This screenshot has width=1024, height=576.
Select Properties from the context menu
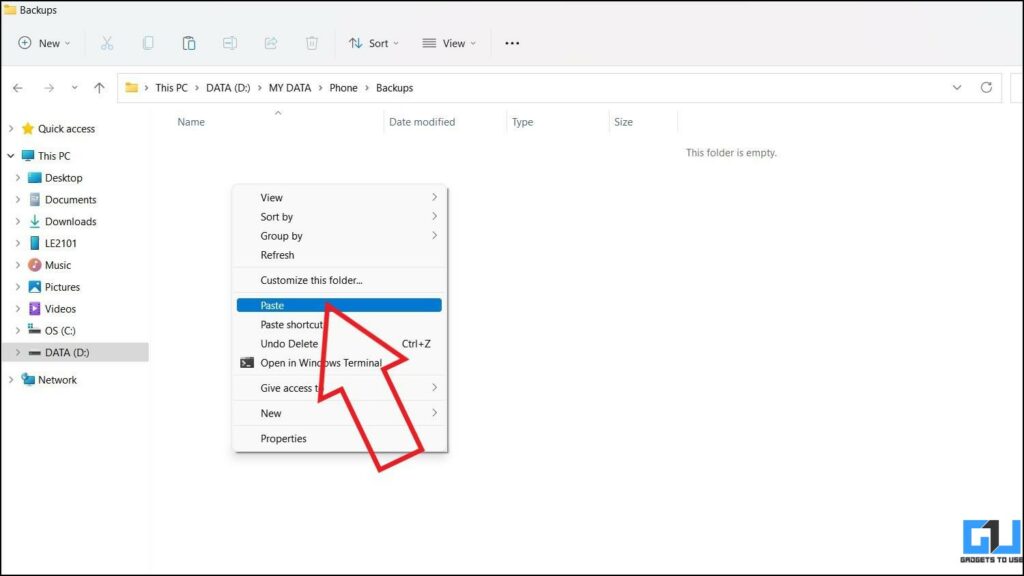point(283,438)
